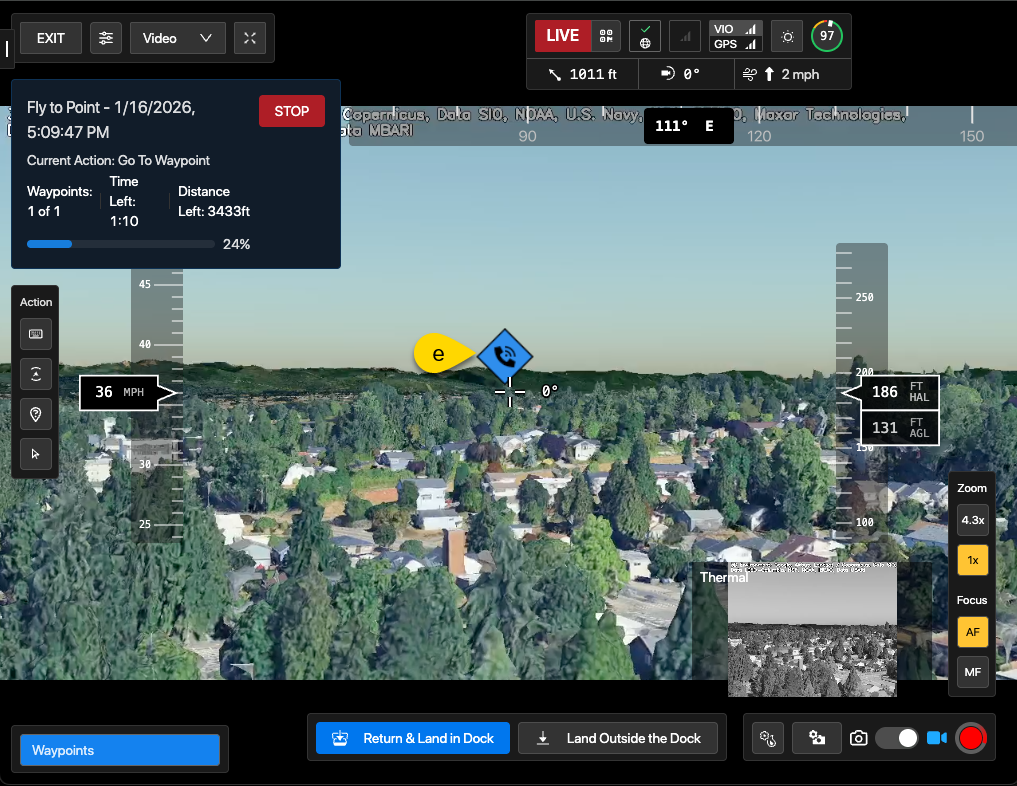The height and width of the screenshot is (786, 1017).
Task: Toggle the photo/video mode switch
Action: [897, 738]
